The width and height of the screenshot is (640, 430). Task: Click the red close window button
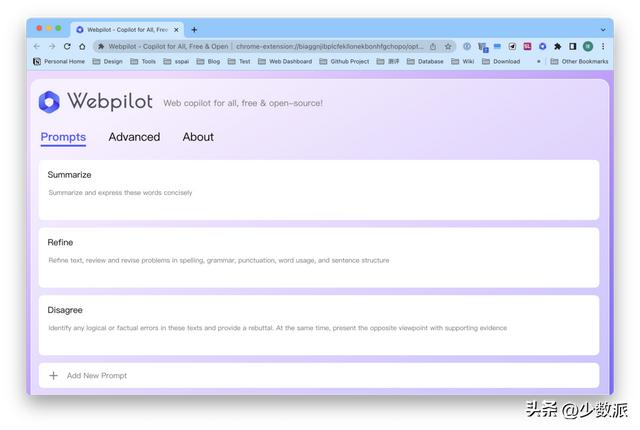coord(39,28)
